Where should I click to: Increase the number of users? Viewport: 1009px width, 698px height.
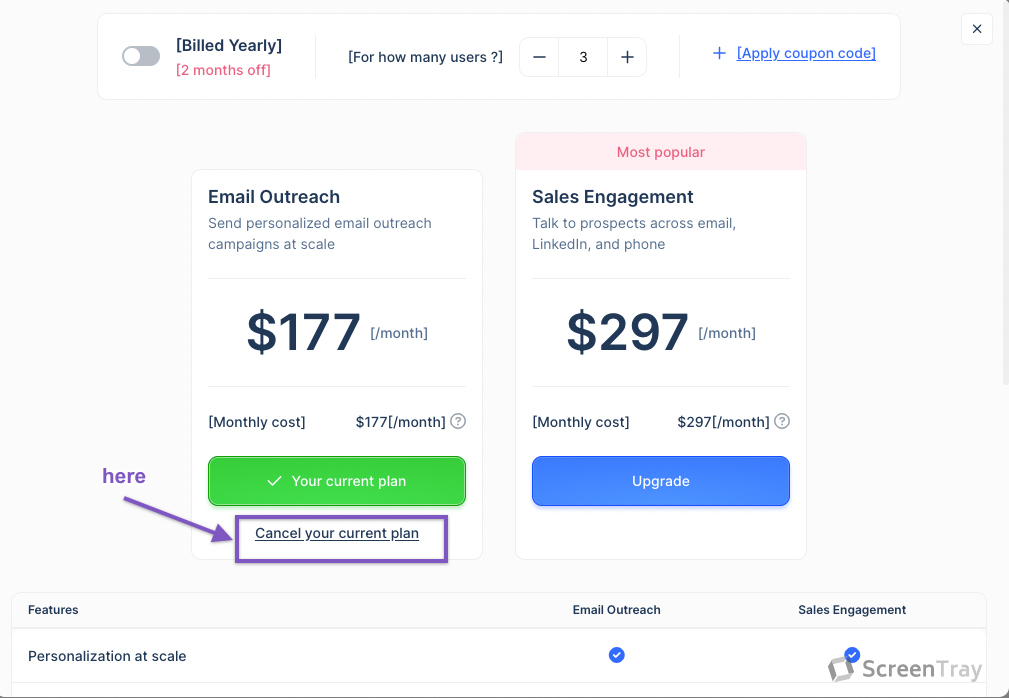point(627,57)
